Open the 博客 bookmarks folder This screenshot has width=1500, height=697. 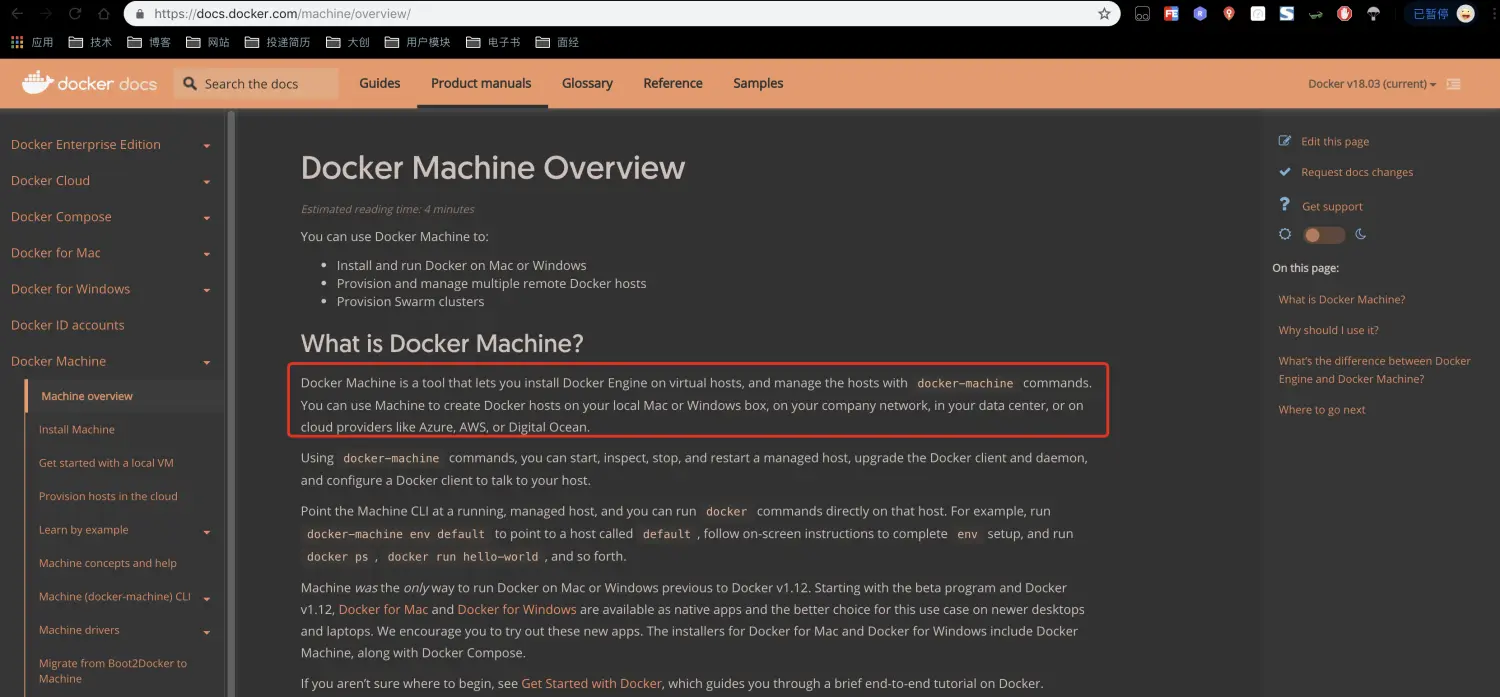(x=149, y=42)
